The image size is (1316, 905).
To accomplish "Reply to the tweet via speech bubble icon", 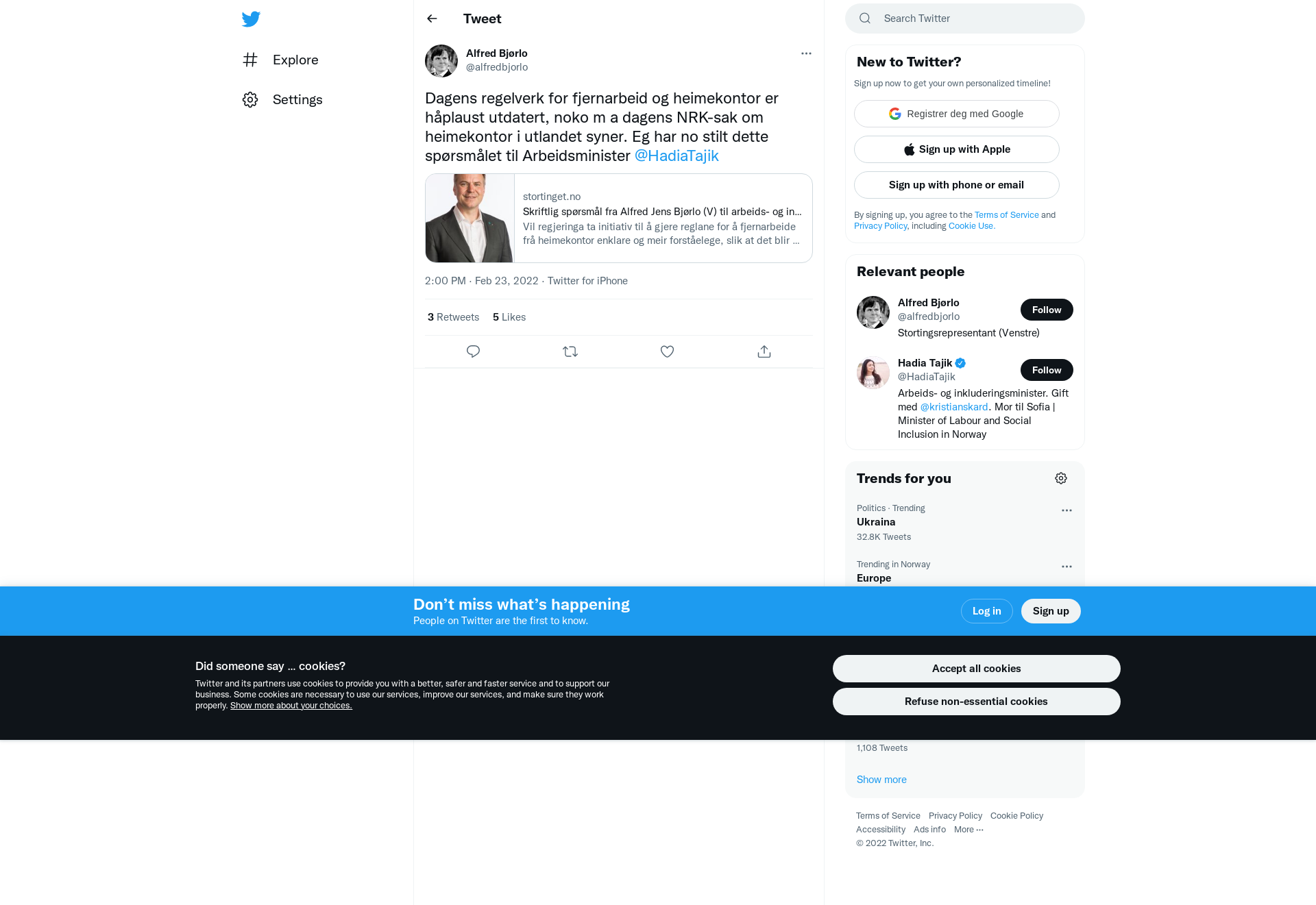I will 473,351.
